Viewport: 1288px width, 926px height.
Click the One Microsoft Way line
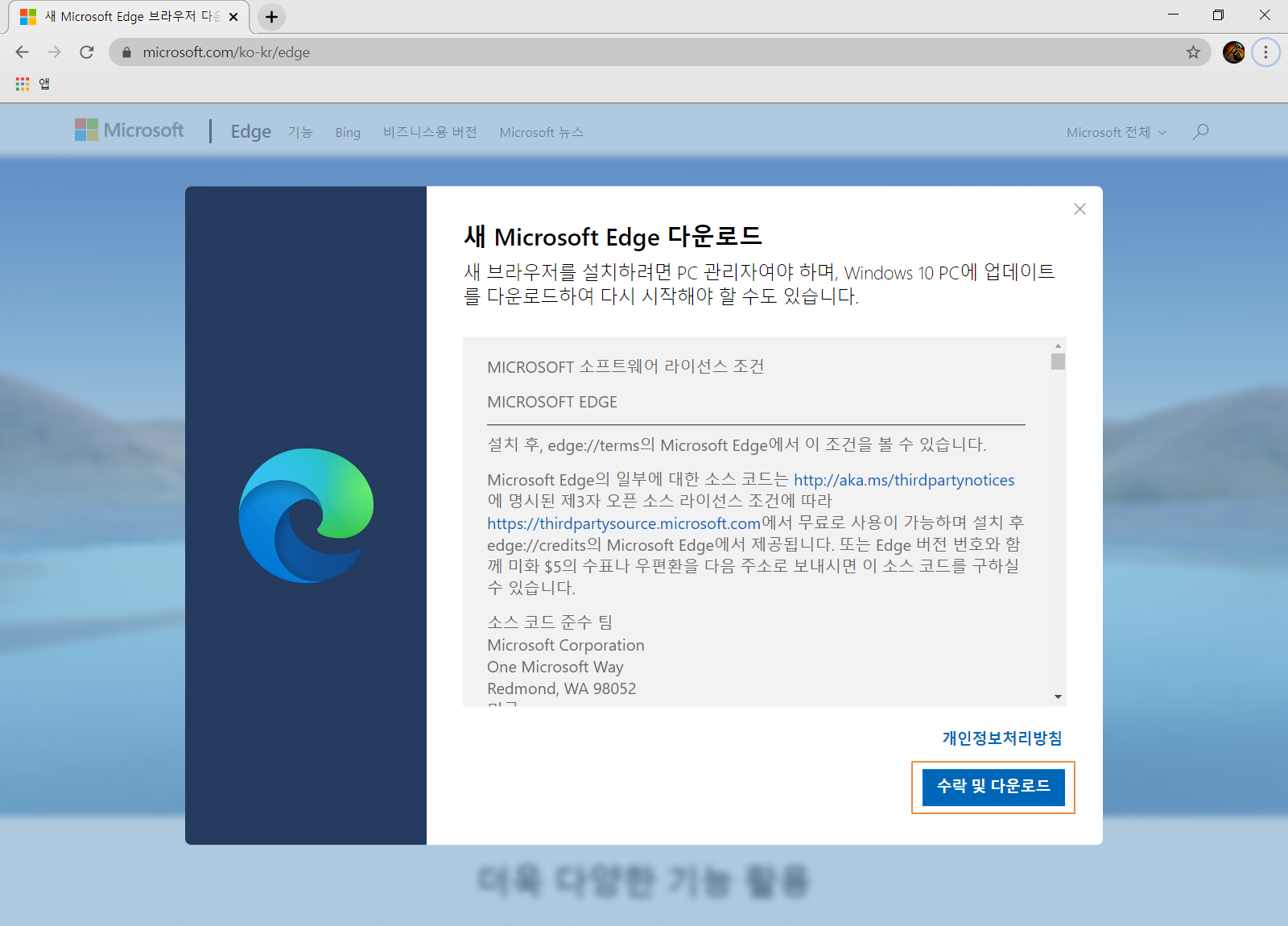(x=555, y=667)
